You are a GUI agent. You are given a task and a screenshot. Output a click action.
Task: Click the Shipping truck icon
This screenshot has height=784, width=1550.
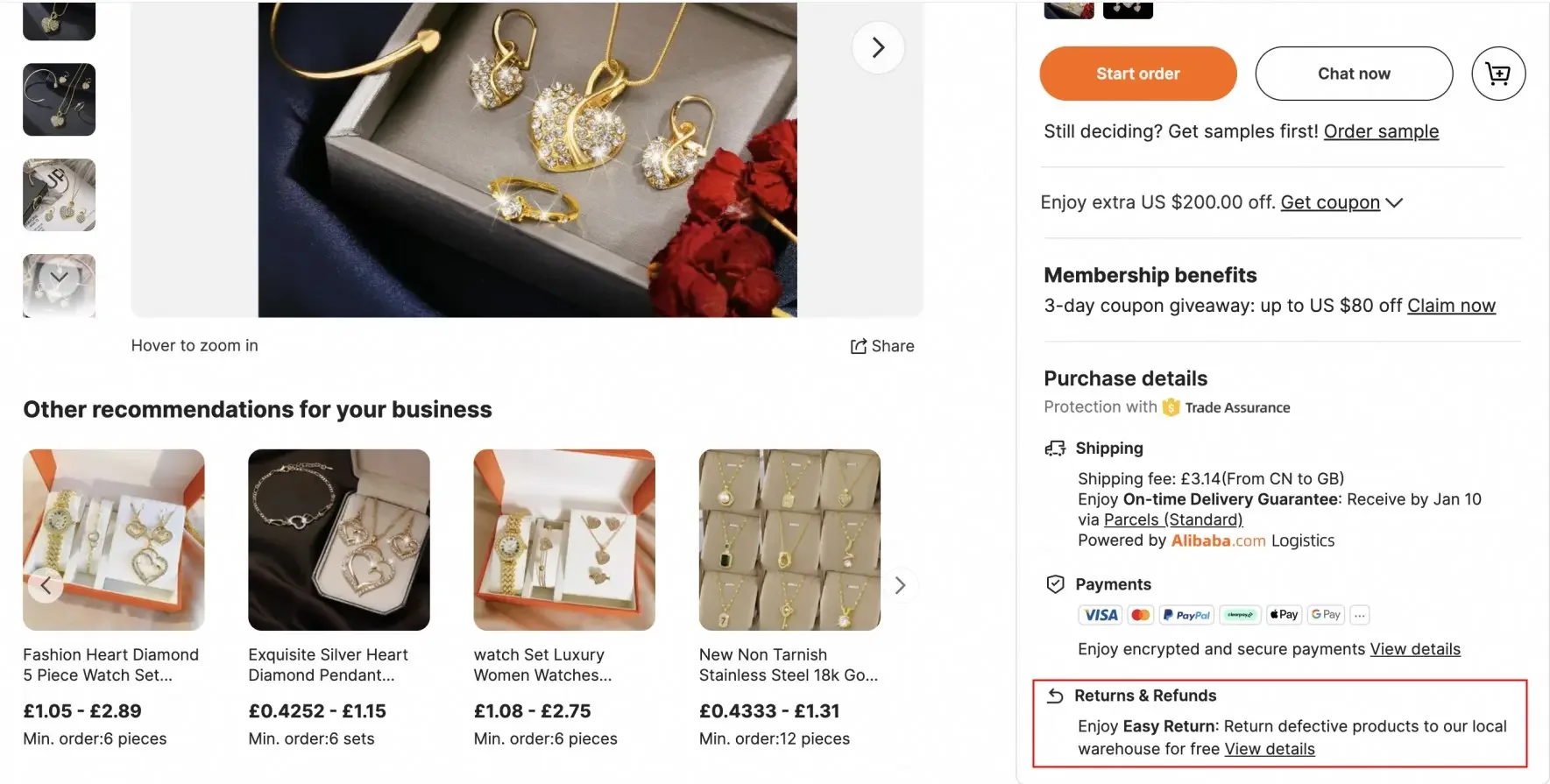click(x=1055, y=448)
